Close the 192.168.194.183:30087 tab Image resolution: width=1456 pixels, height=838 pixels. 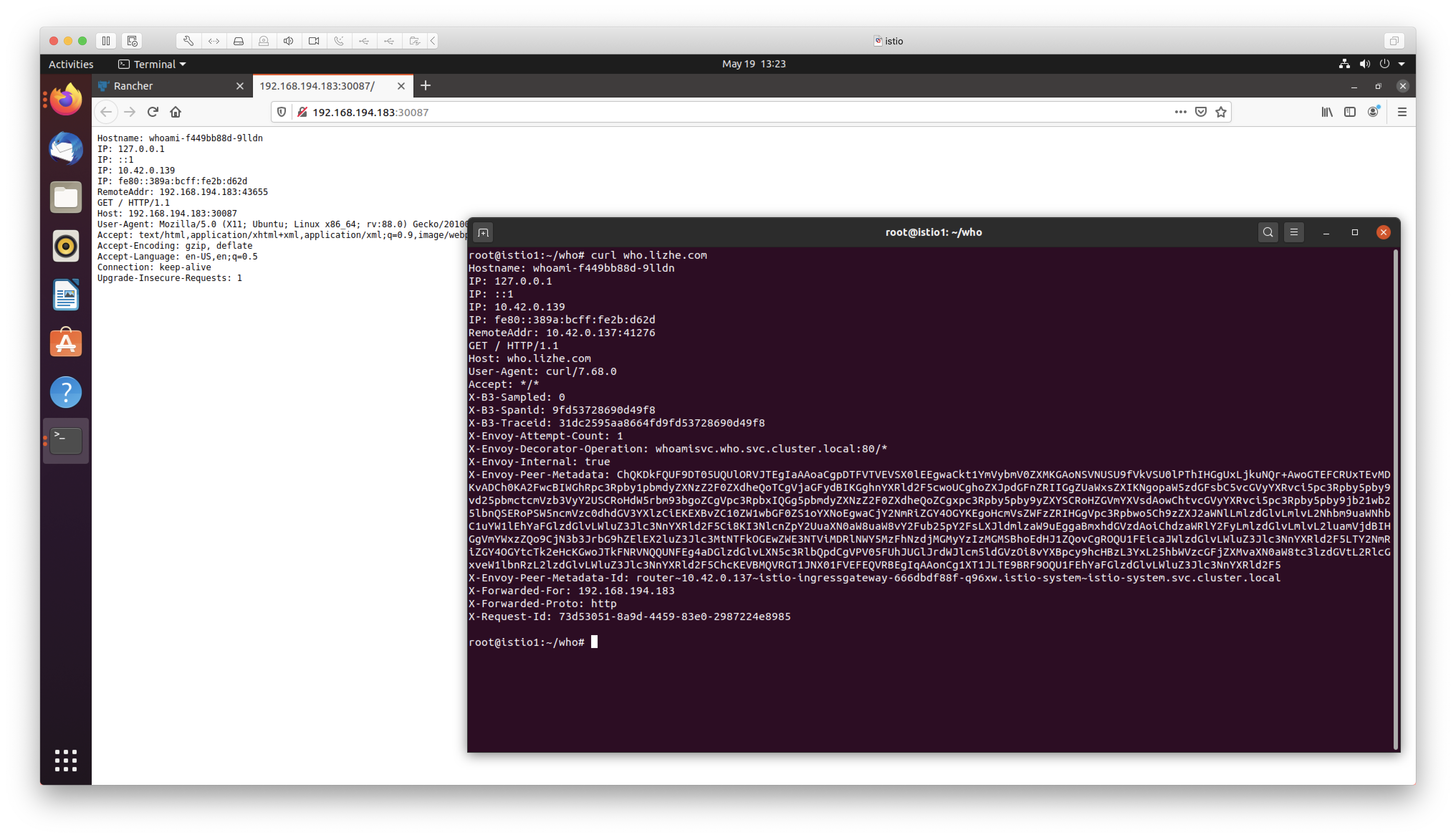coord(401,86)
